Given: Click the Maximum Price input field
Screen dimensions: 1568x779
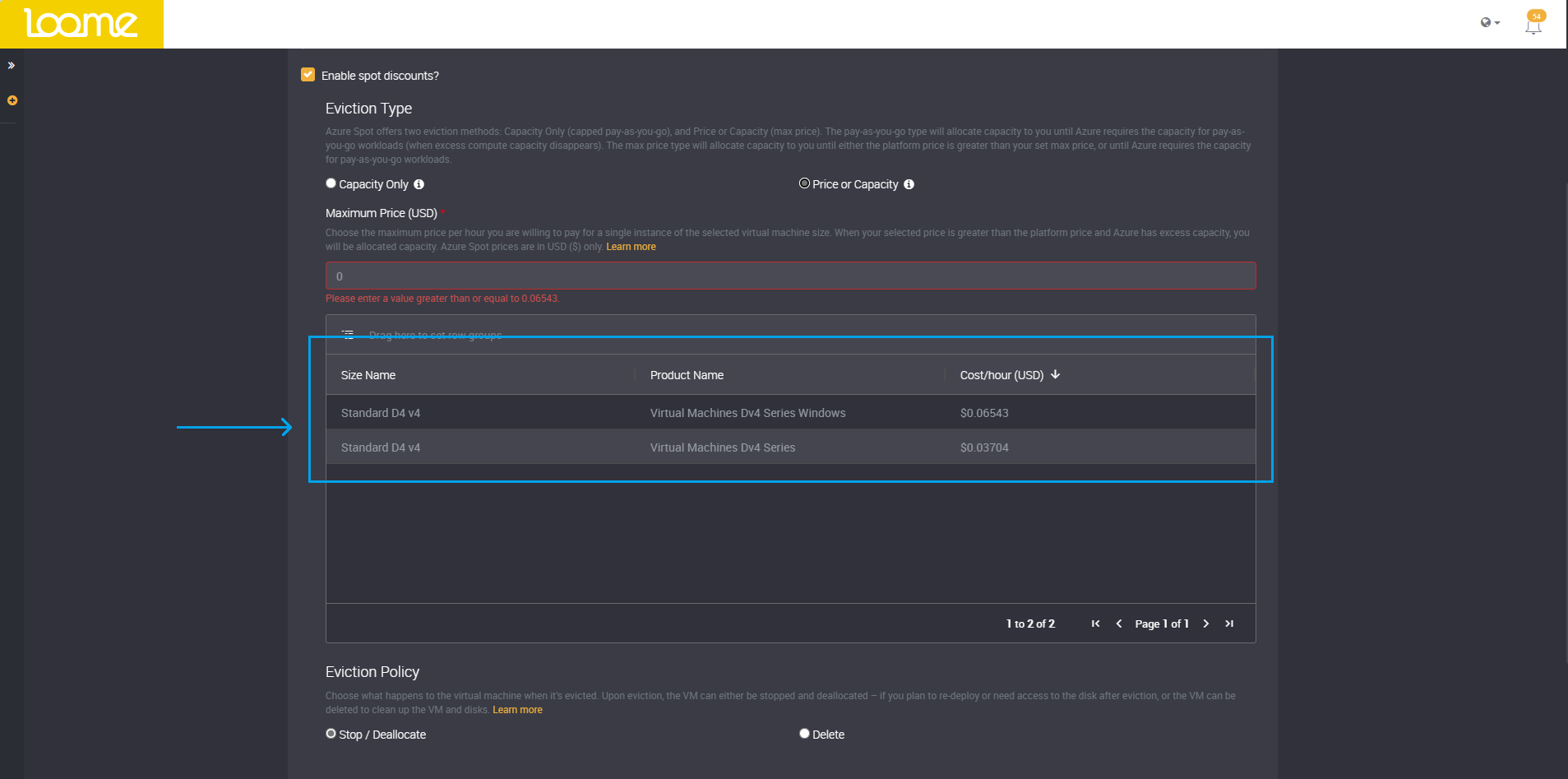Looking at the screenshot, I should click(x=790, y=276).
